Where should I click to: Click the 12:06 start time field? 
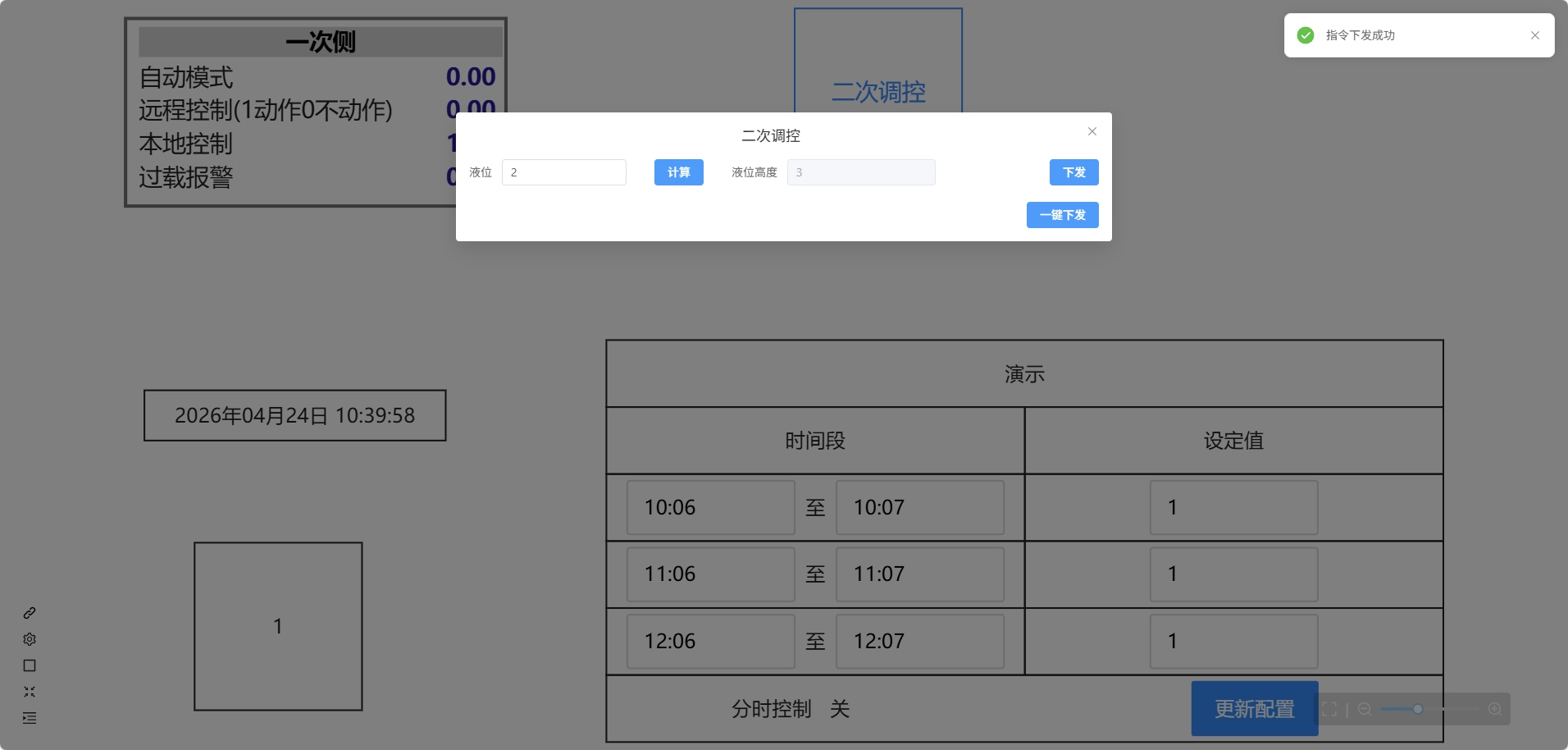(711, 642)
